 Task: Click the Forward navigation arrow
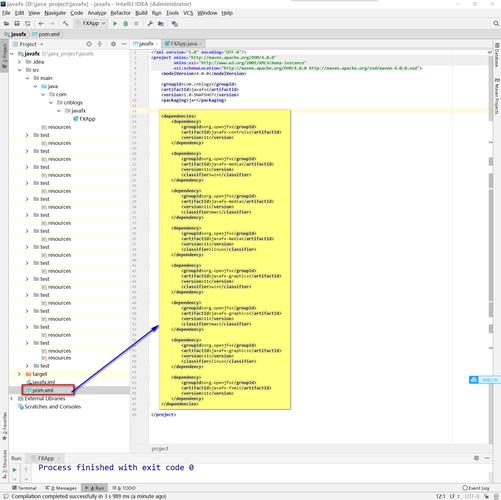tap(52, 24)
